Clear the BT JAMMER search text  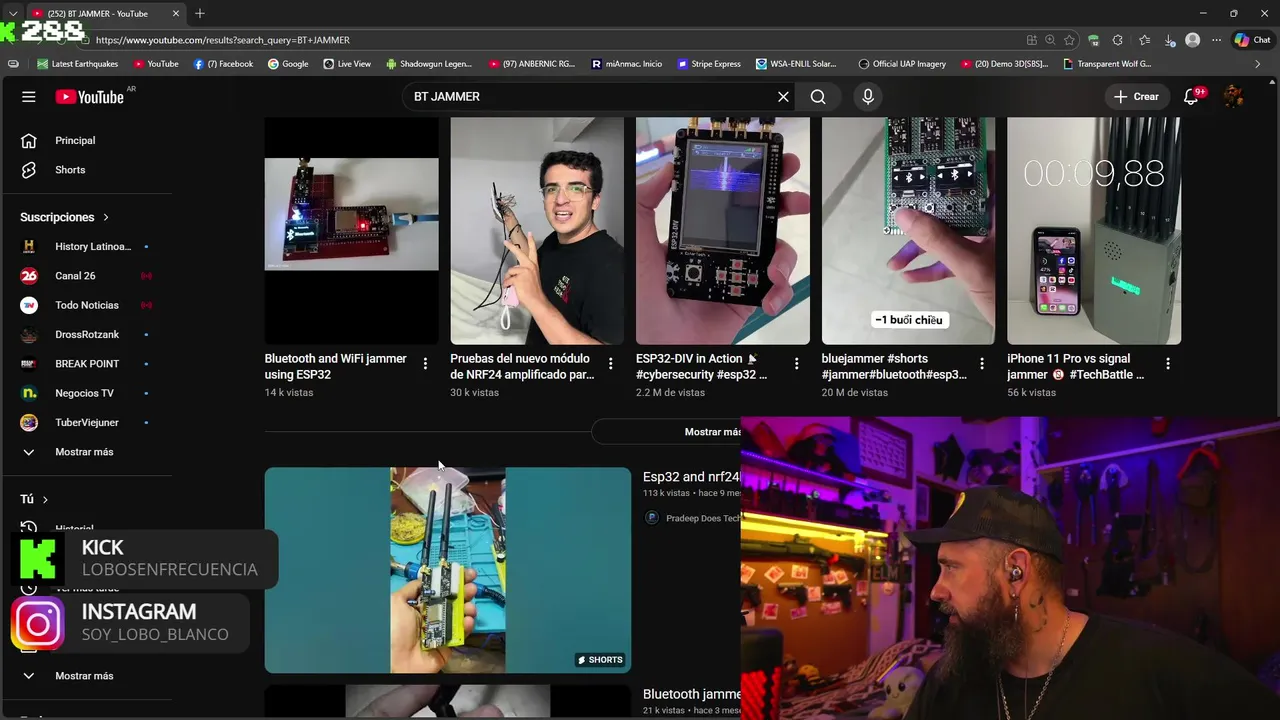(x=783, y=97)
